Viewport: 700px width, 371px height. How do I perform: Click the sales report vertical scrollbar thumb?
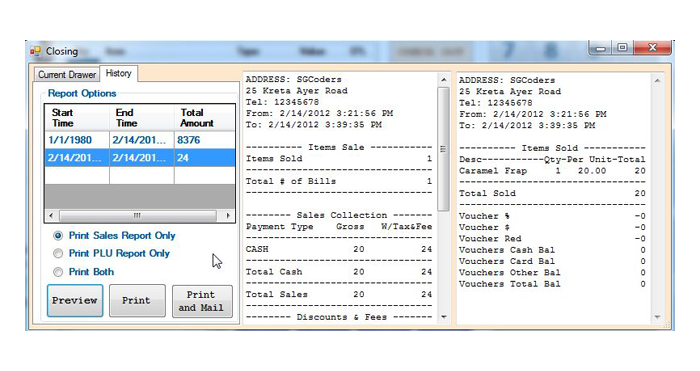[443, 149]
